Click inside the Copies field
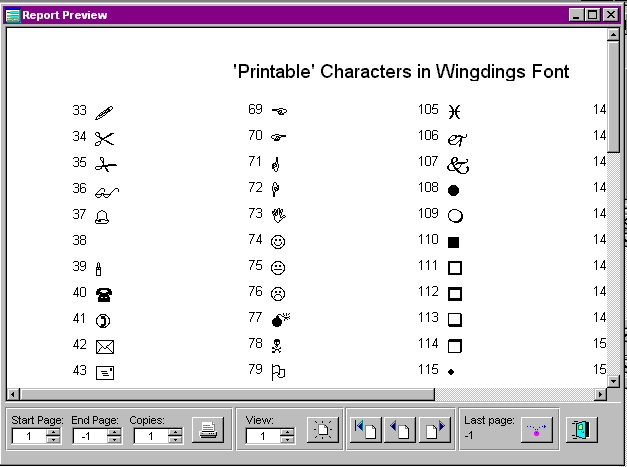Image resolution: width=627 pixels, height=467 pixels. coord(151,436)
